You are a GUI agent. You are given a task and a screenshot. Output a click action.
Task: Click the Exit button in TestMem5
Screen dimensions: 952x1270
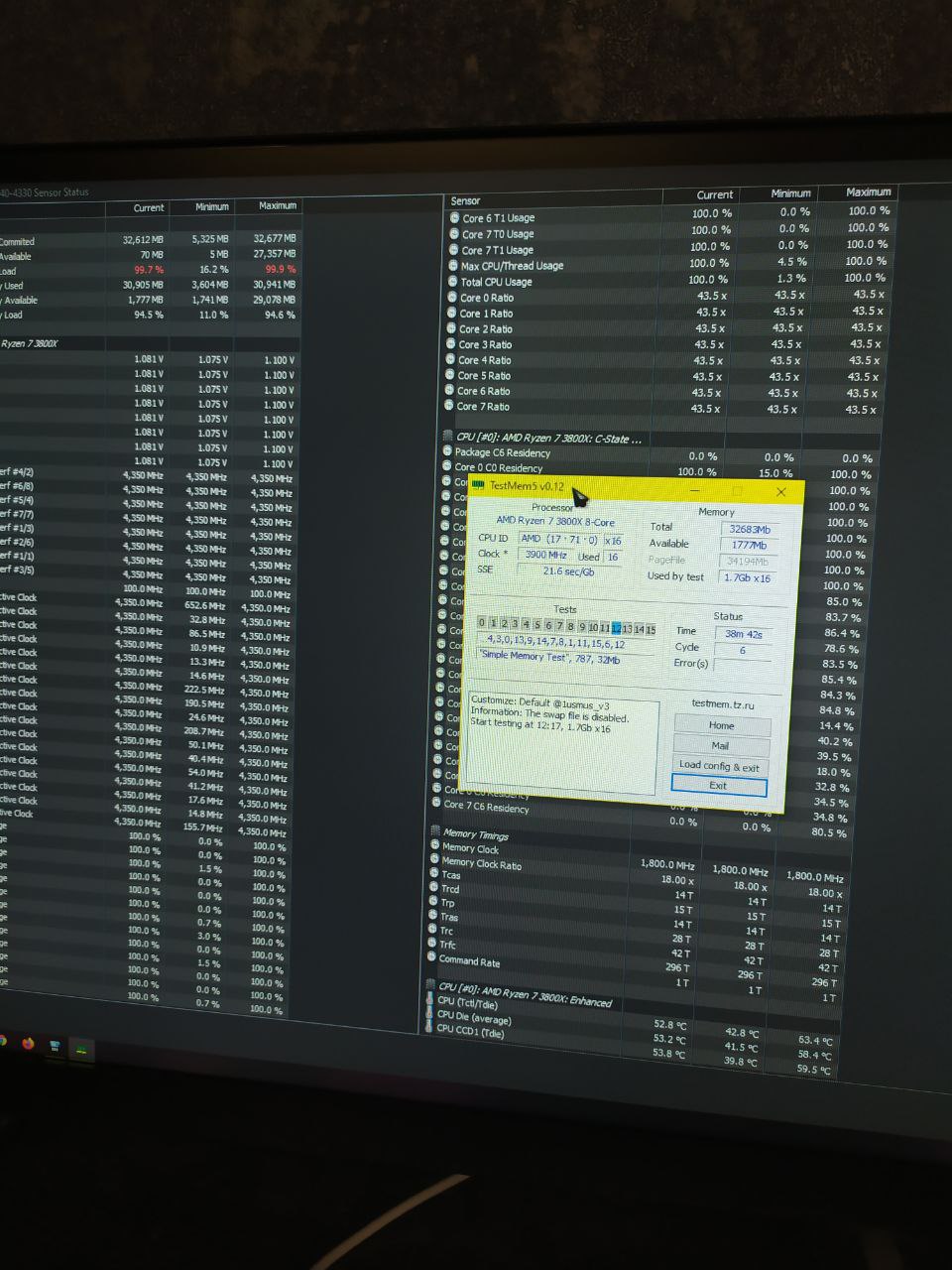[718, 785]
